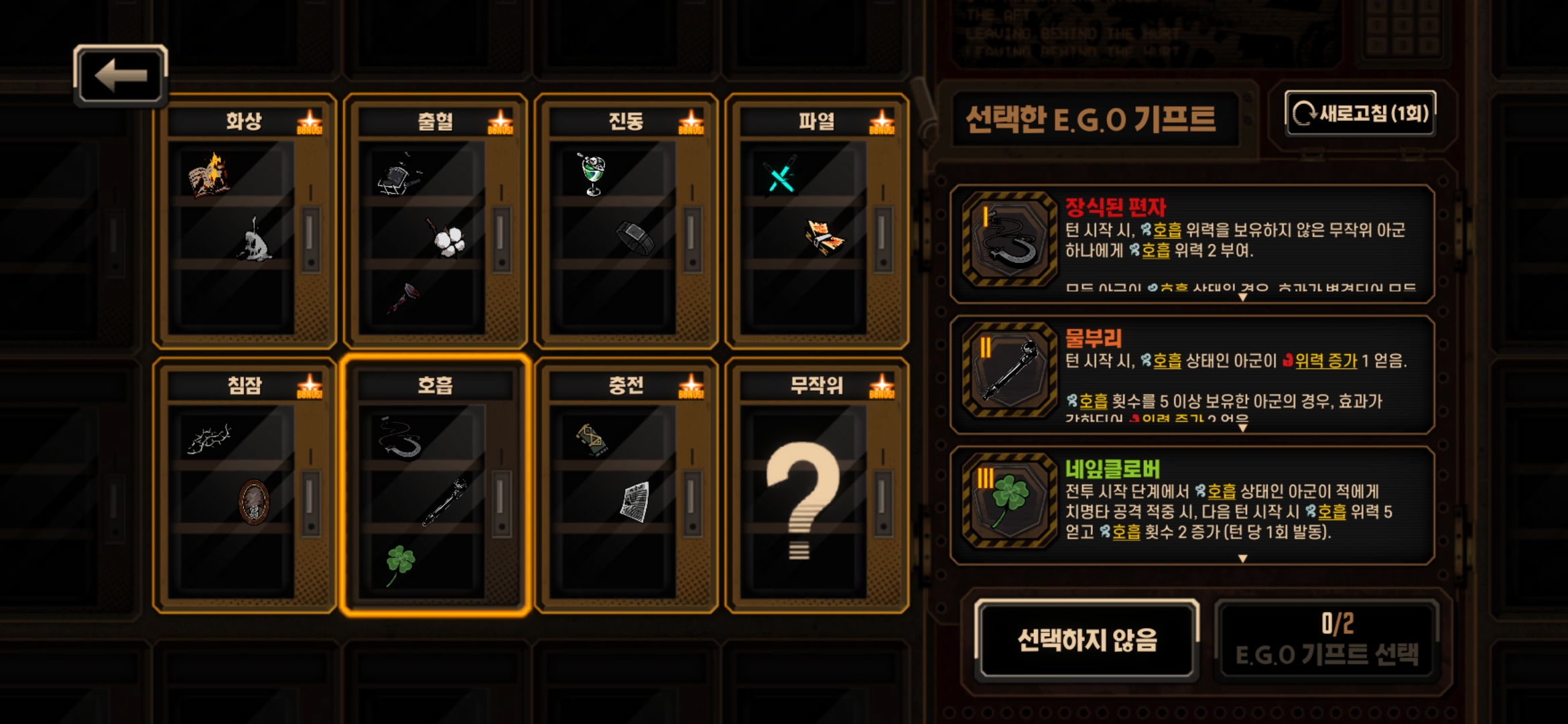Click the 새로고침 (1회) refresh button
This screenshot has width=1568, height=724.
click(x=1360, y=113)
